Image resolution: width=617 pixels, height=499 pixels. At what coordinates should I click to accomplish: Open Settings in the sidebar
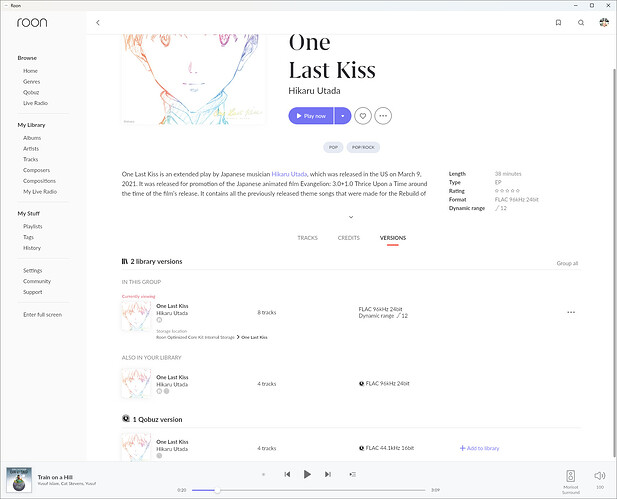pos(33,270)
